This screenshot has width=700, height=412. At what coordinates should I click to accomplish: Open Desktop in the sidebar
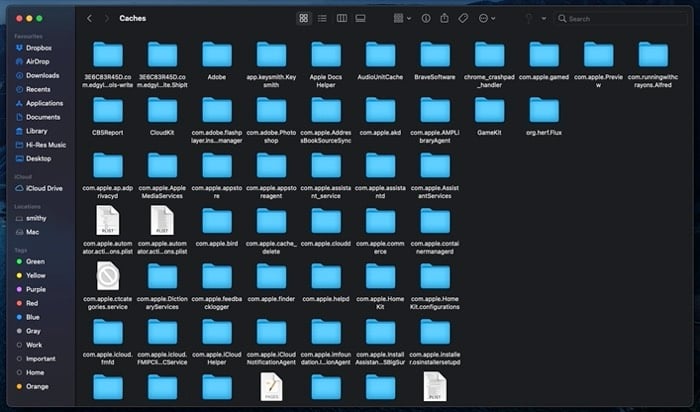(x=33, y=158)
